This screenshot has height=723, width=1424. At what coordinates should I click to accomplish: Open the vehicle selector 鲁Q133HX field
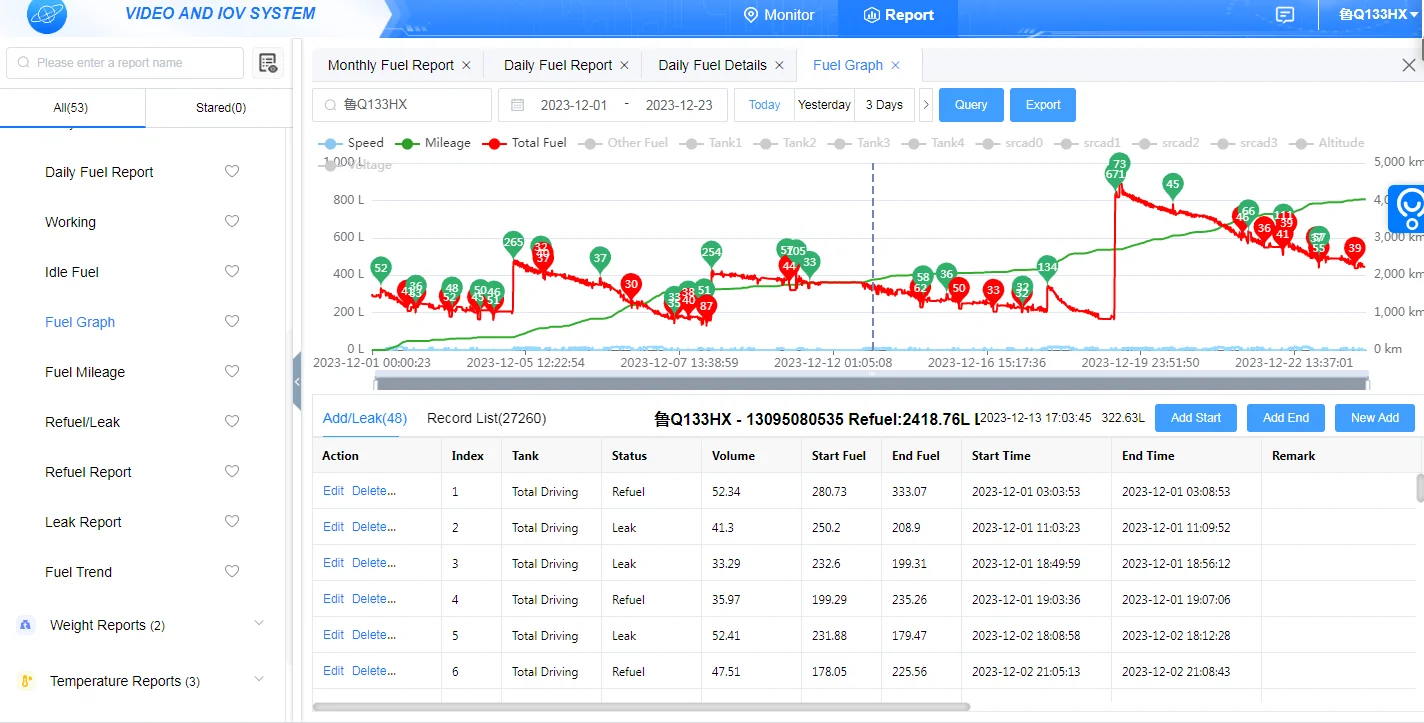coord(402,105)
